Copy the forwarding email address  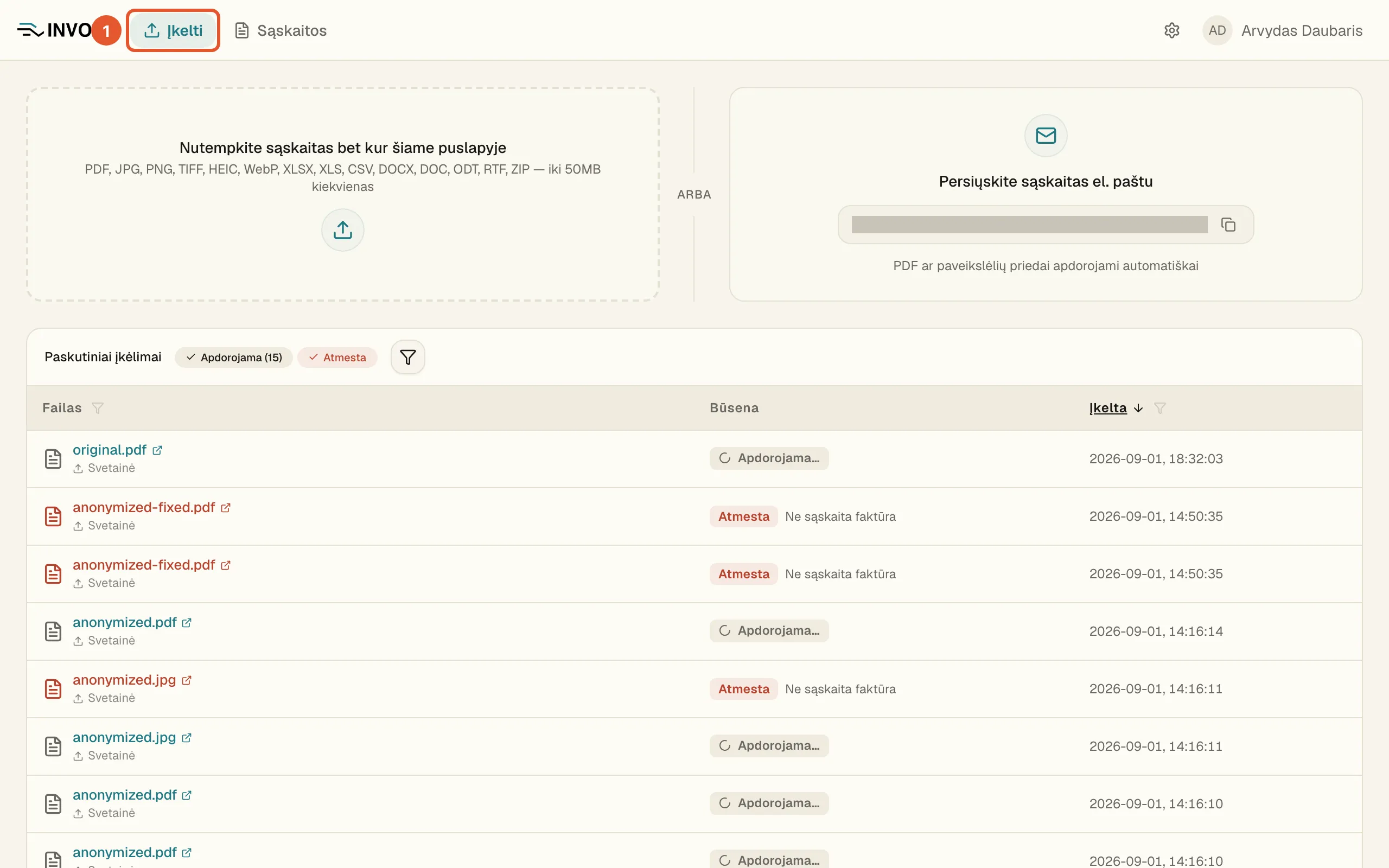(1228, 225)
